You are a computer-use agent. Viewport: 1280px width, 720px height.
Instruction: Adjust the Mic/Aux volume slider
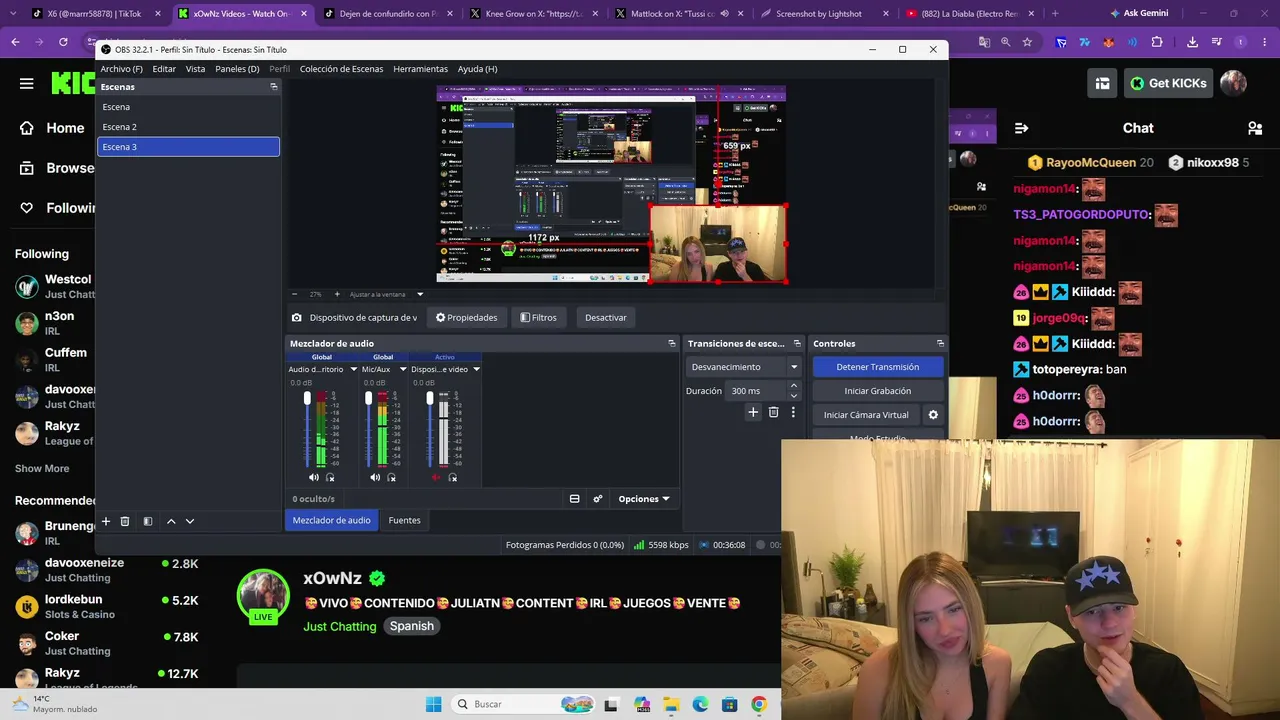[368, 427]
